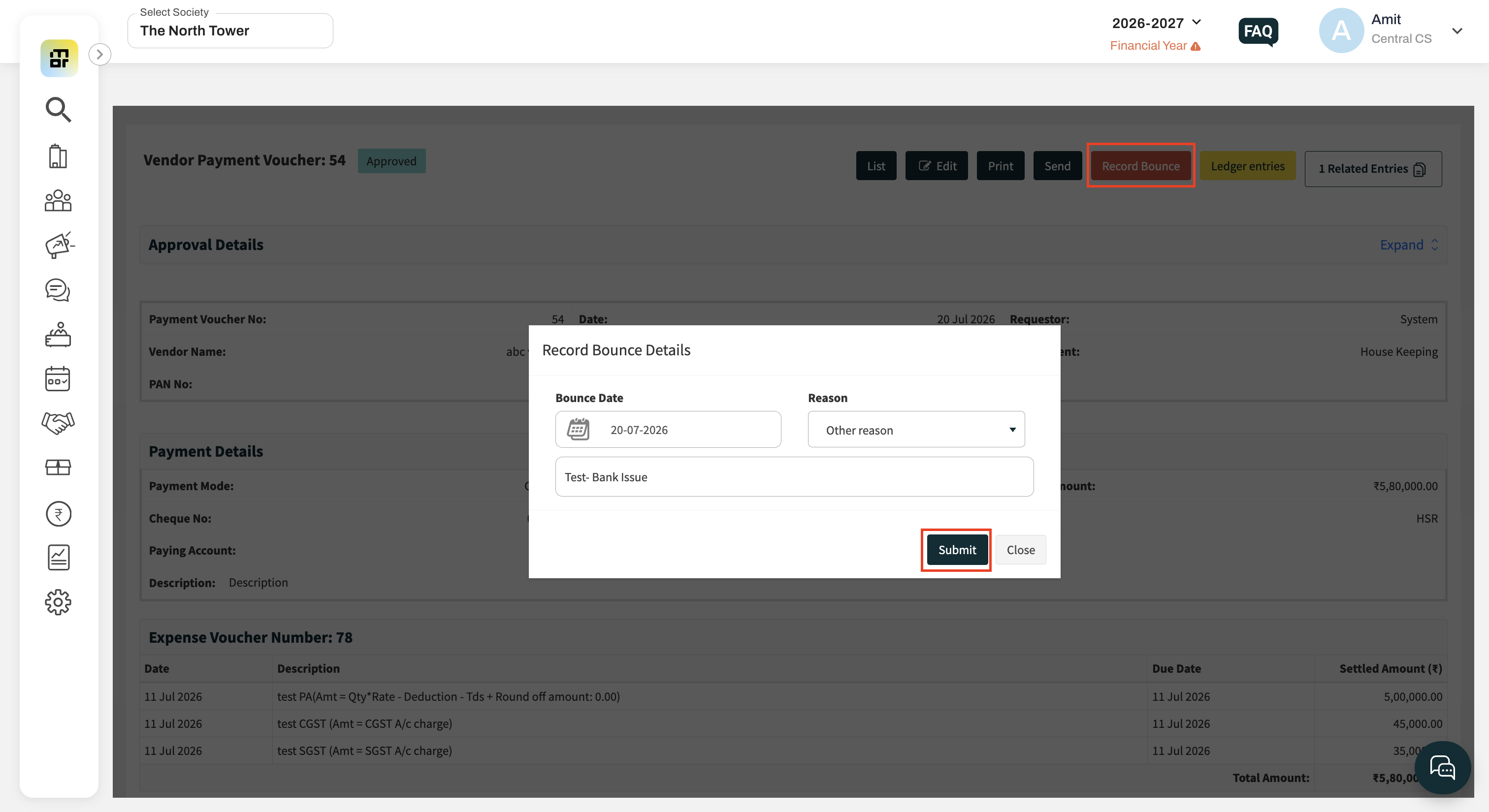1489x812 pixels.
Task: Click the Edit voucher button
Action: pos(937,166)
